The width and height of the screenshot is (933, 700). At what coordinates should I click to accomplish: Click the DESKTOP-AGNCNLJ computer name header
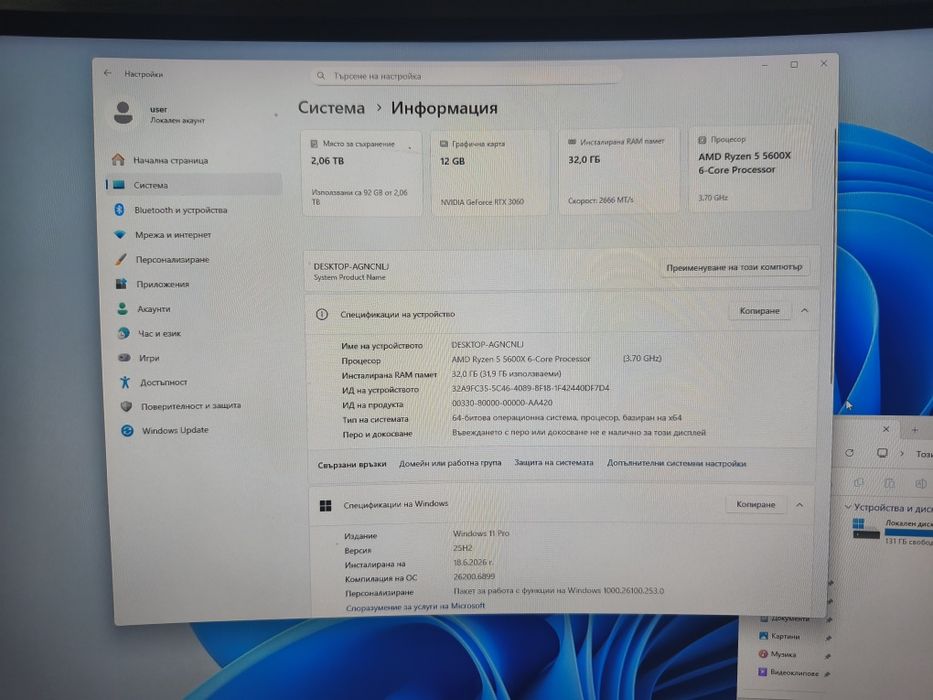351,267
